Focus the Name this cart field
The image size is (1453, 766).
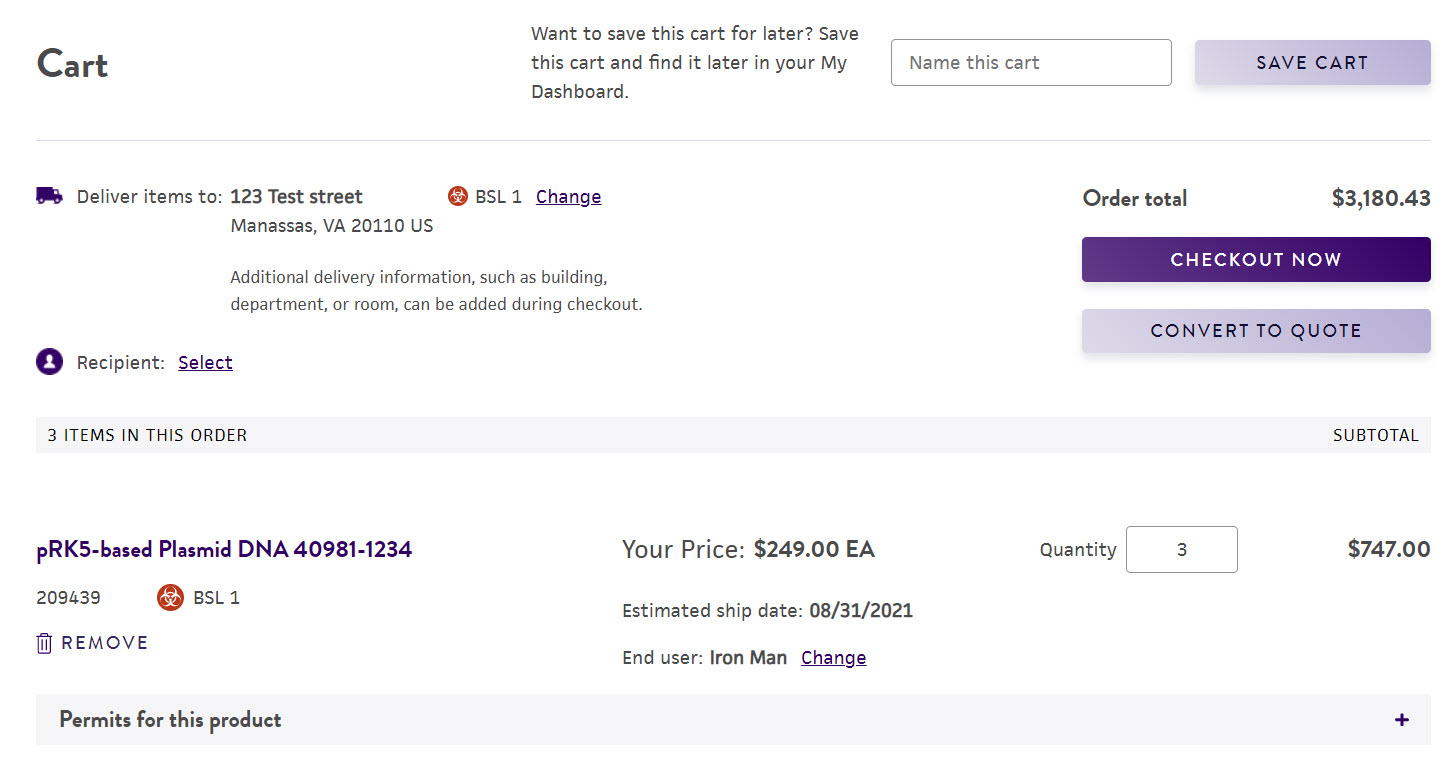(x=1031, y=63)
